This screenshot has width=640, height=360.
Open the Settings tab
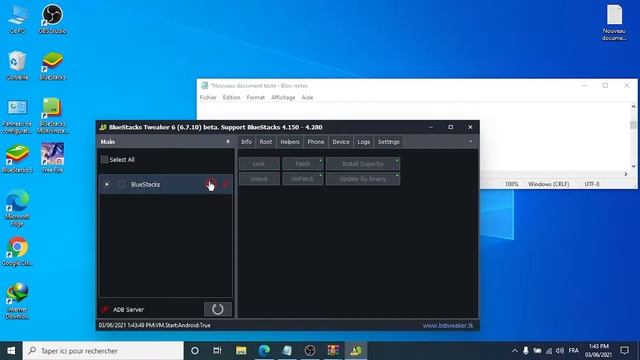pos(389,142)
